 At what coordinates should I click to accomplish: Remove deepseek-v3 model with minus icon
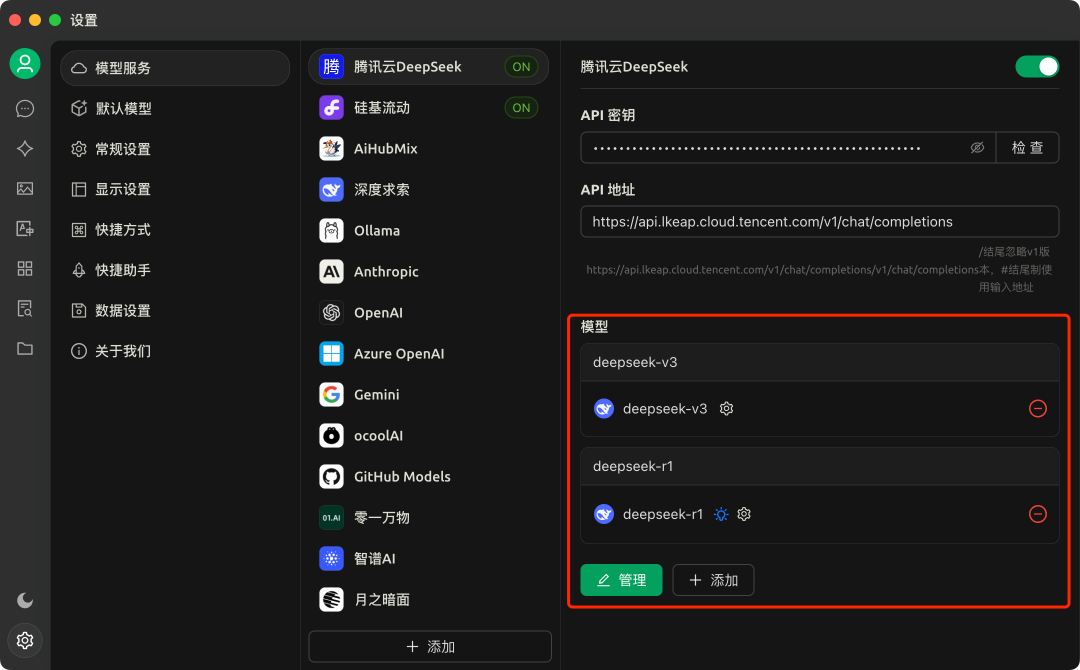click(x=1038, y=409)
